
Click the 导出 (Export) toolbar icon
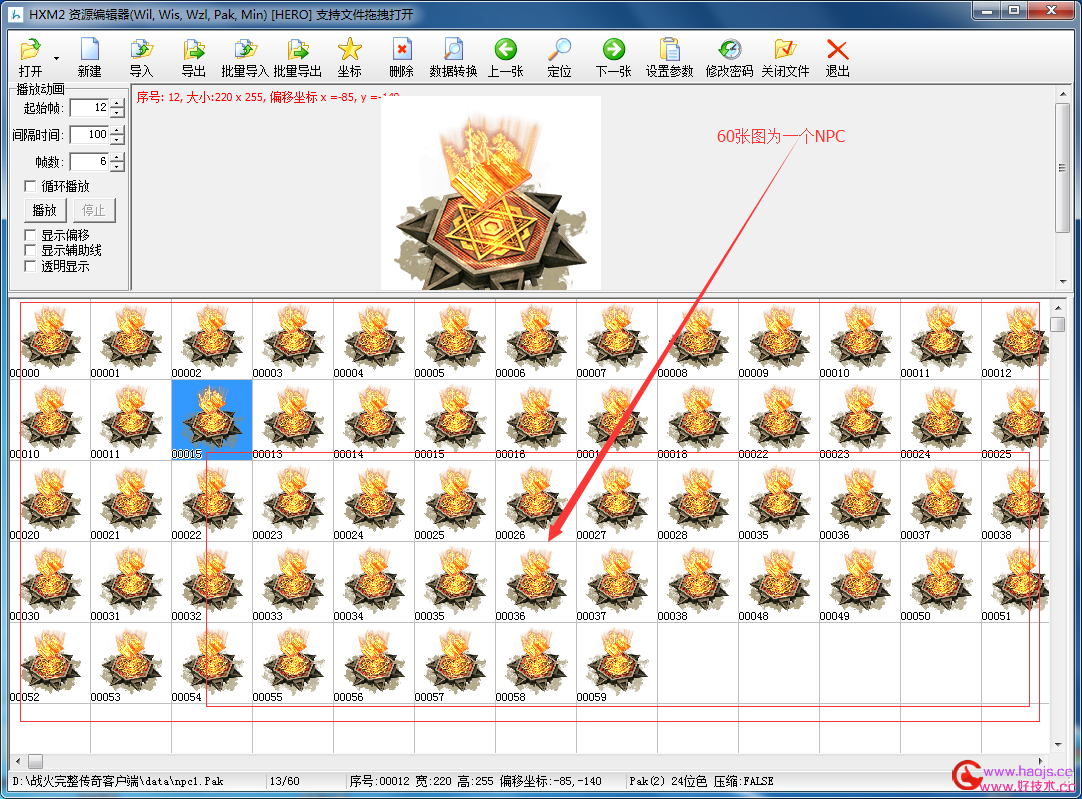194,50
